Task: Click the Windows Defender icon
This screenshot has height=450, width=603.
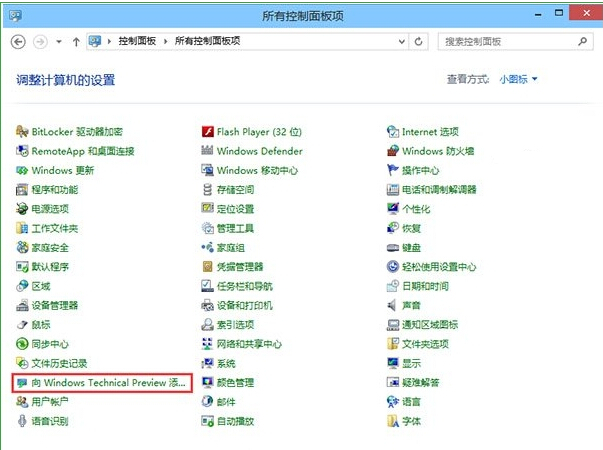Action: coord(208,151)
